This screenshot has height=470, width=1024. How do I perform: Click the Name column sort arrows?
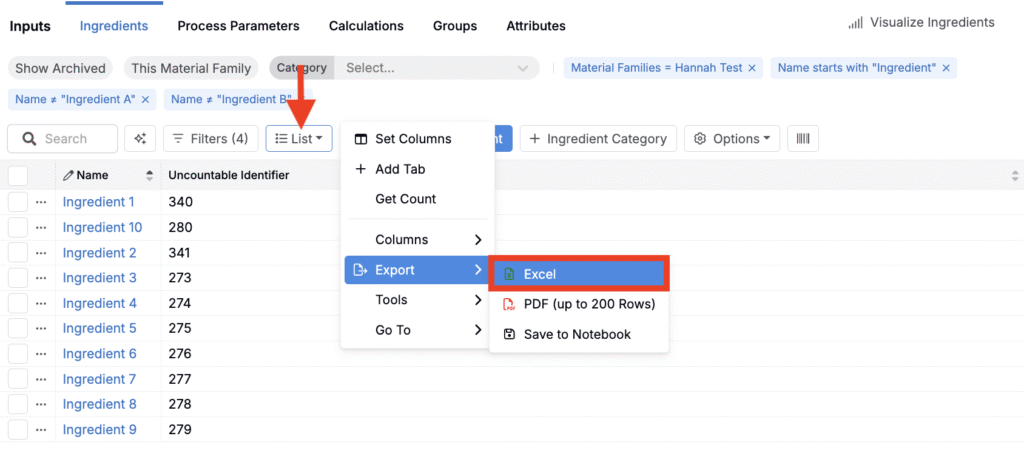[x=150, y=175]
